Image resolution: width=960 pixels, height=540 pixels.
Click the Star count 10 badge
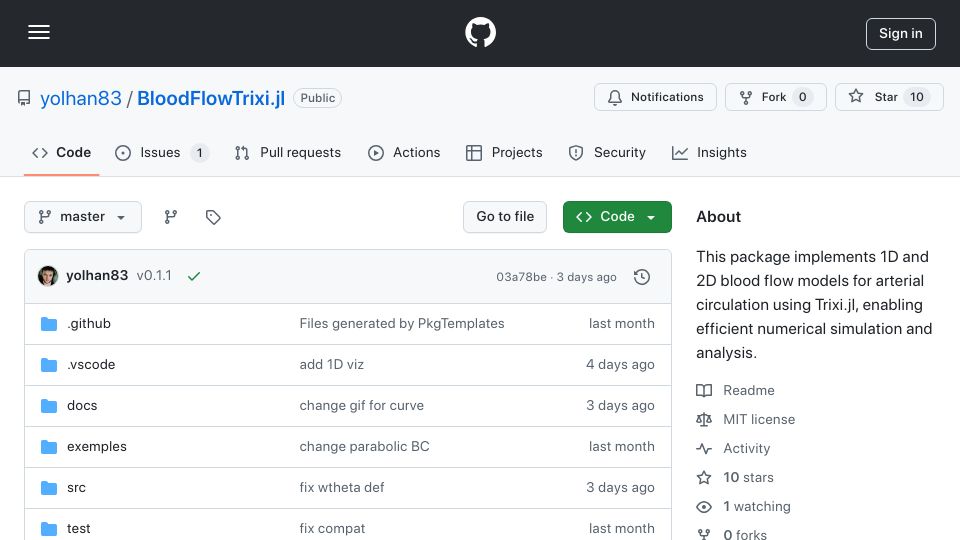(917, 97)
